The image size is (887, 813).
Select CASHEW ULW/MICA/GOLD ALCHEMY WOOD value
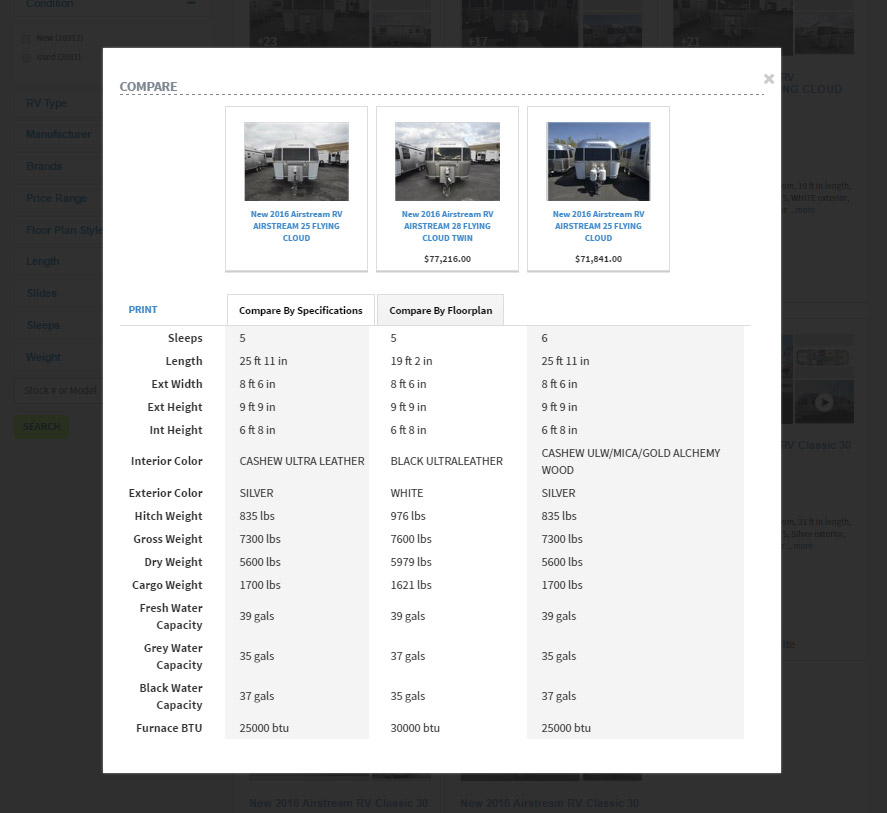pyautogui.click(x=631, y=461)
